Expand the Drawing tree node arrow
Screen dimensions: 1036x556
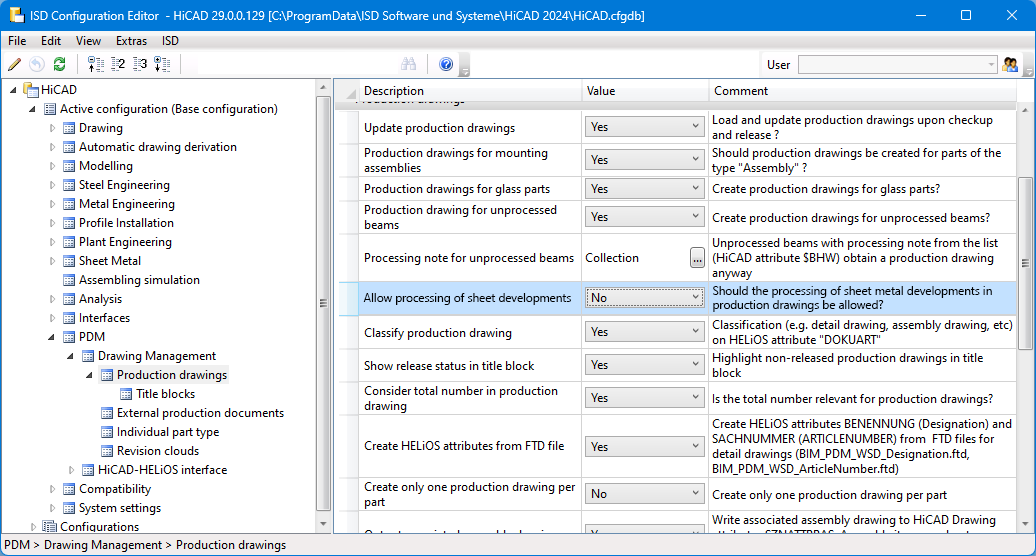[x=52, y=128]
